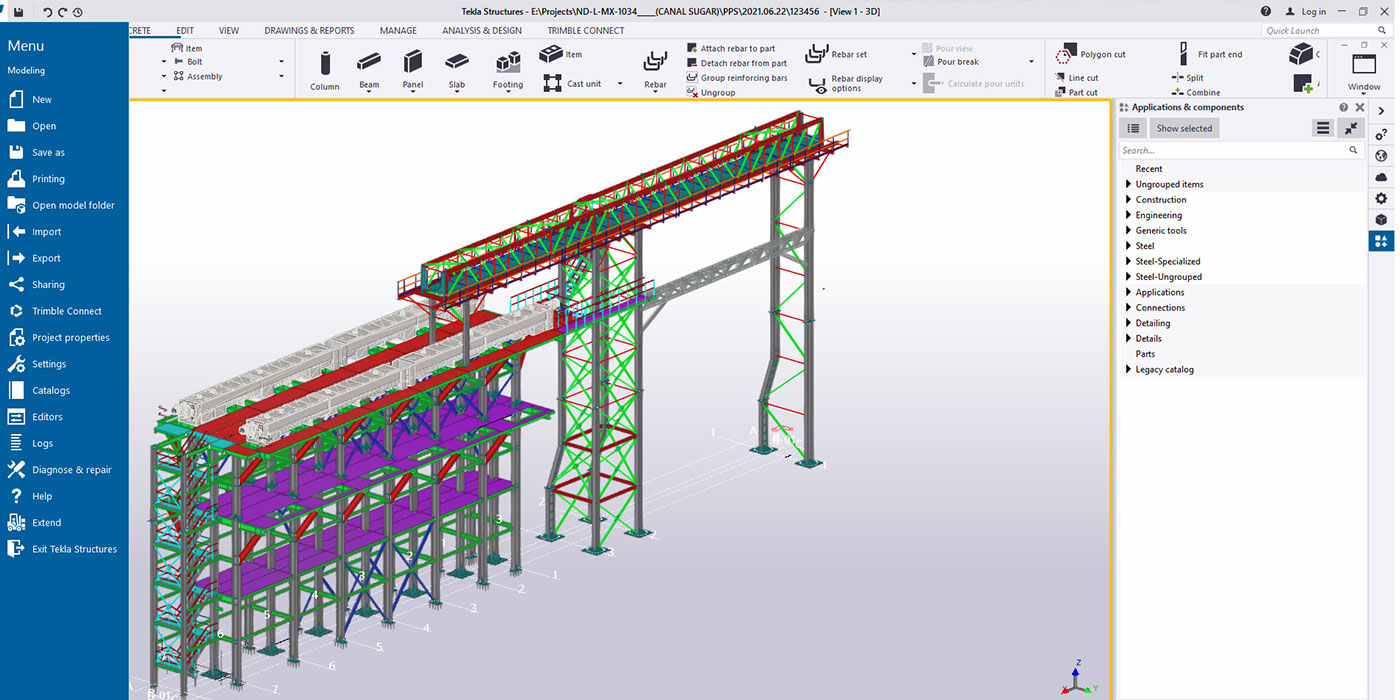The image size is (1400, 700).
Task: Open the Analysis & Design tab
Action: 481,31
